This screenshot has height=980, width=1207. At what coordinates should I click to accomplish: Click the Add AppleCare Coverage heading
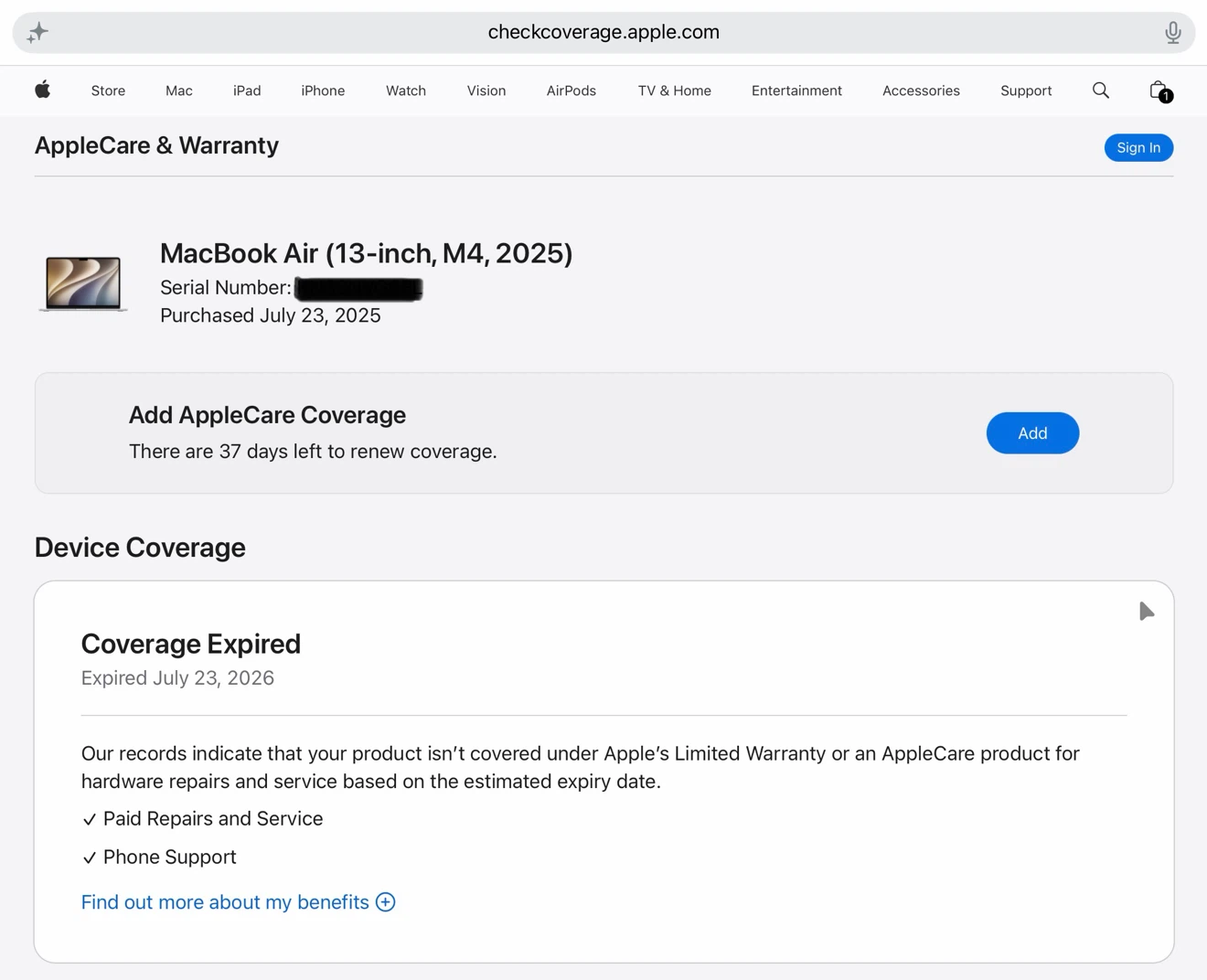(267, 415)
